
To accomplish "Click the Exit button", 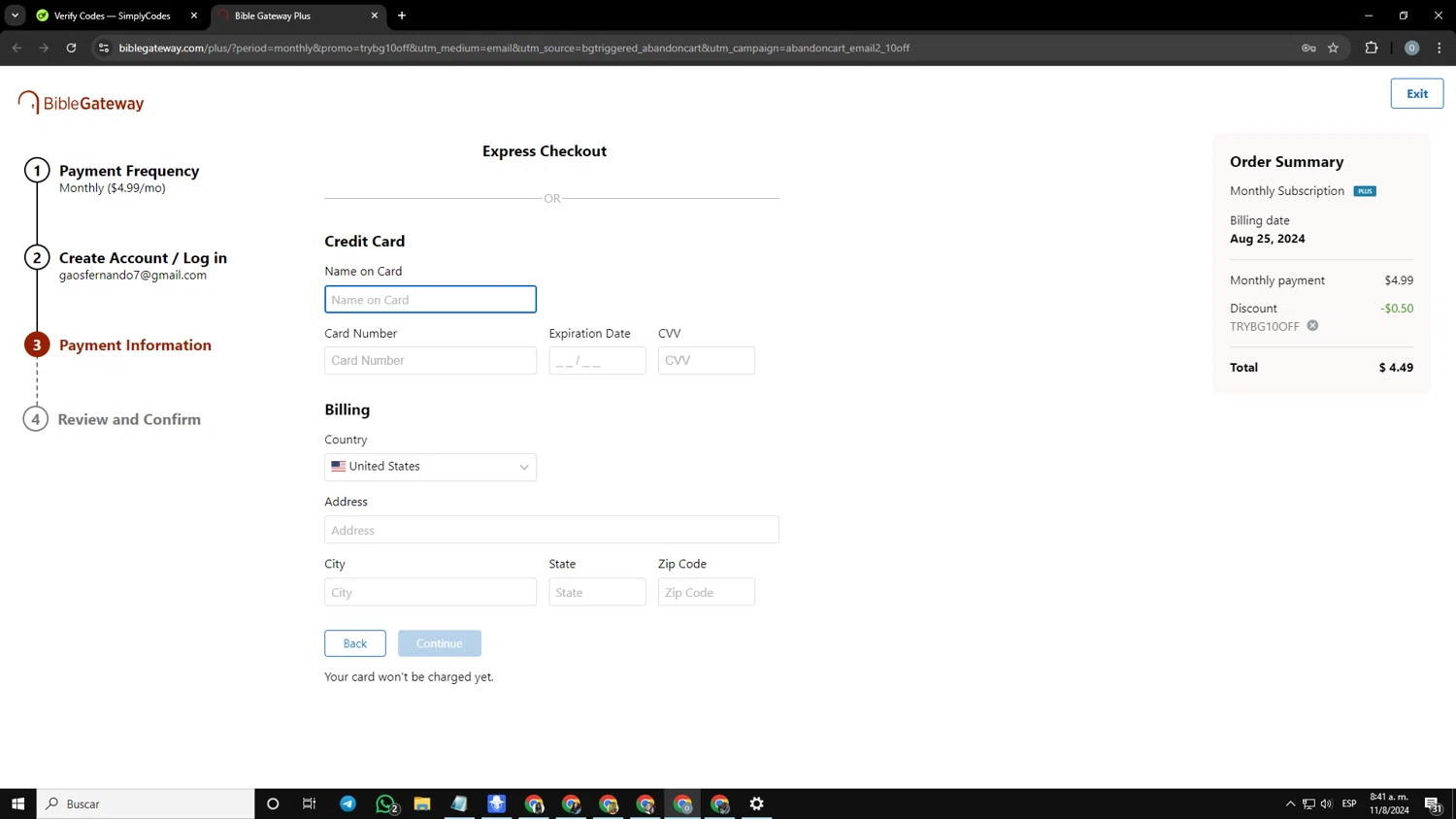I will click(1416, 93).
